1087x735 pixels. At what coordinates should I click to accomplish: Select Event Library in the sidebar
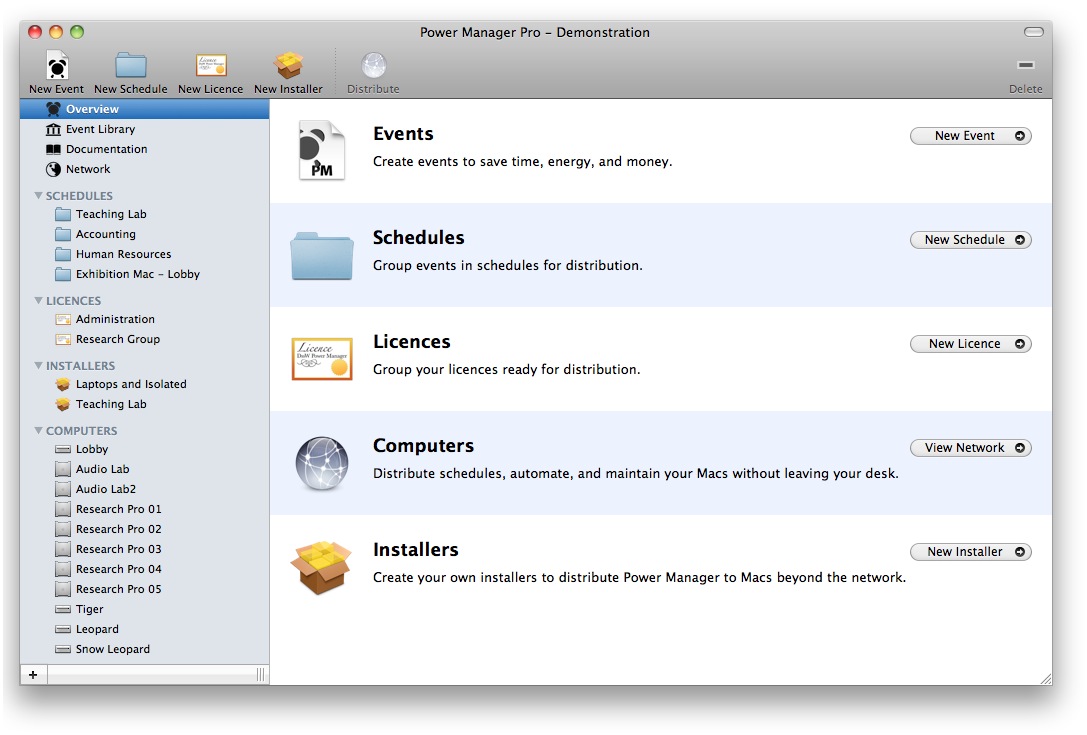click(x=100, y=129)
